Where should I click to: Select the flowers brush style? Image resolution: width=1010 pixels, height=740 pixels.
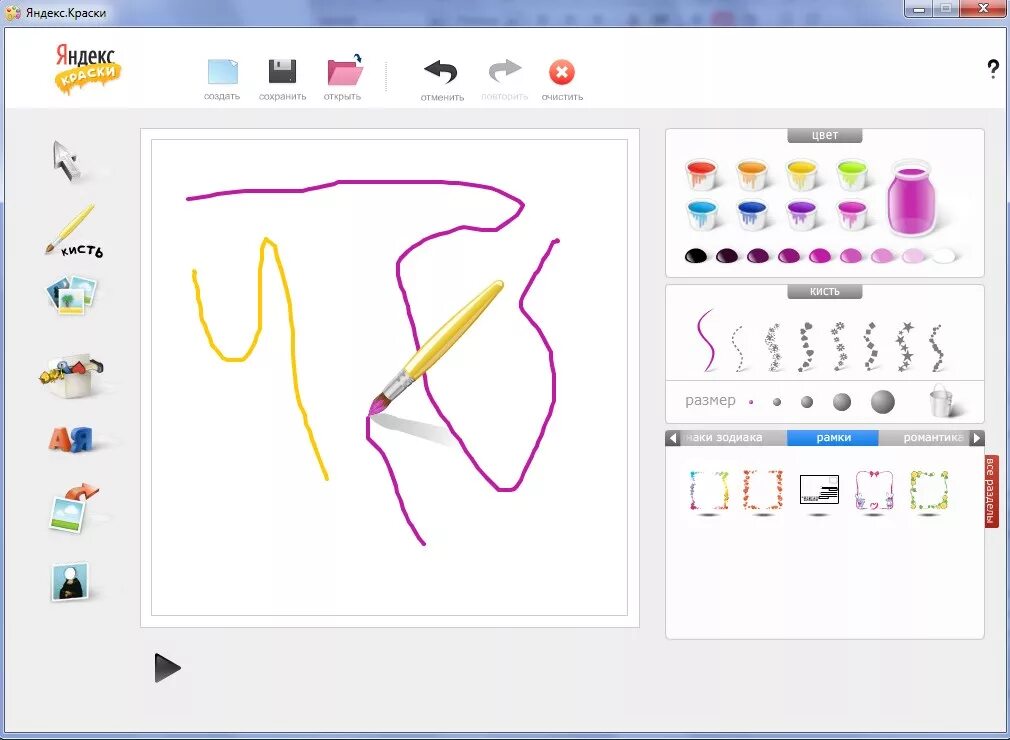pyautogui.click(x=839, y=346)
